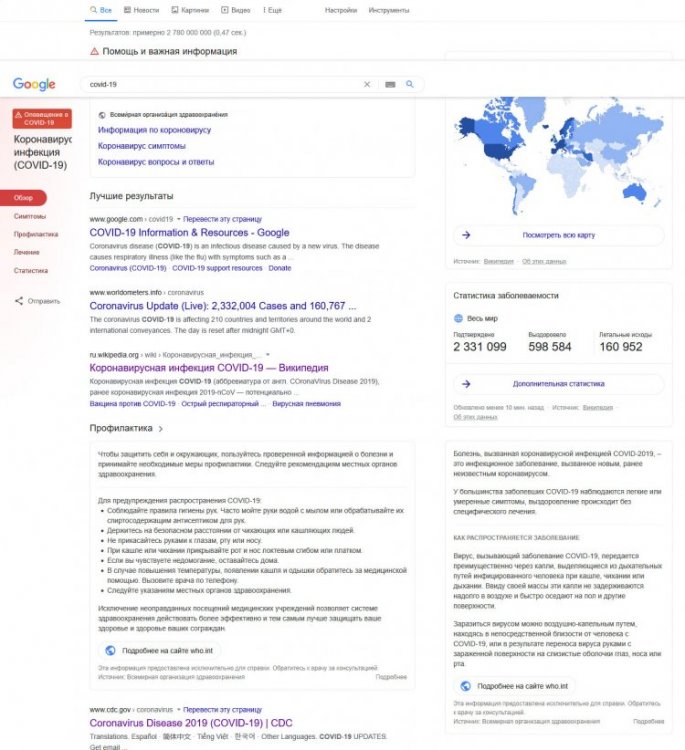Open Инструменты search tools
The width and height of the screenshot is (685, 750).
click(389, 10)
